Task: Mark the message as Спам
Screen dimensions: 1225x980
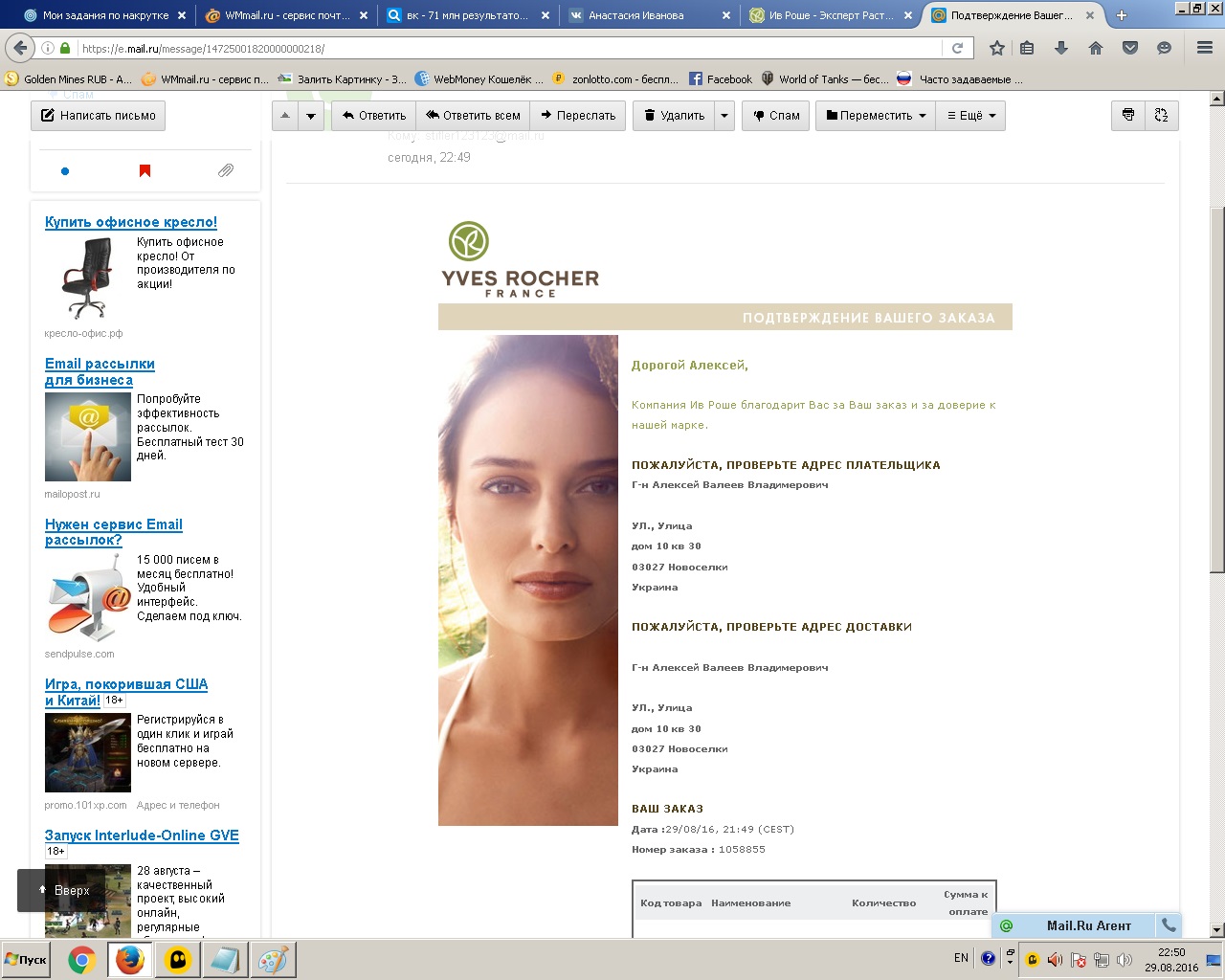Action: tap(776, 116)
